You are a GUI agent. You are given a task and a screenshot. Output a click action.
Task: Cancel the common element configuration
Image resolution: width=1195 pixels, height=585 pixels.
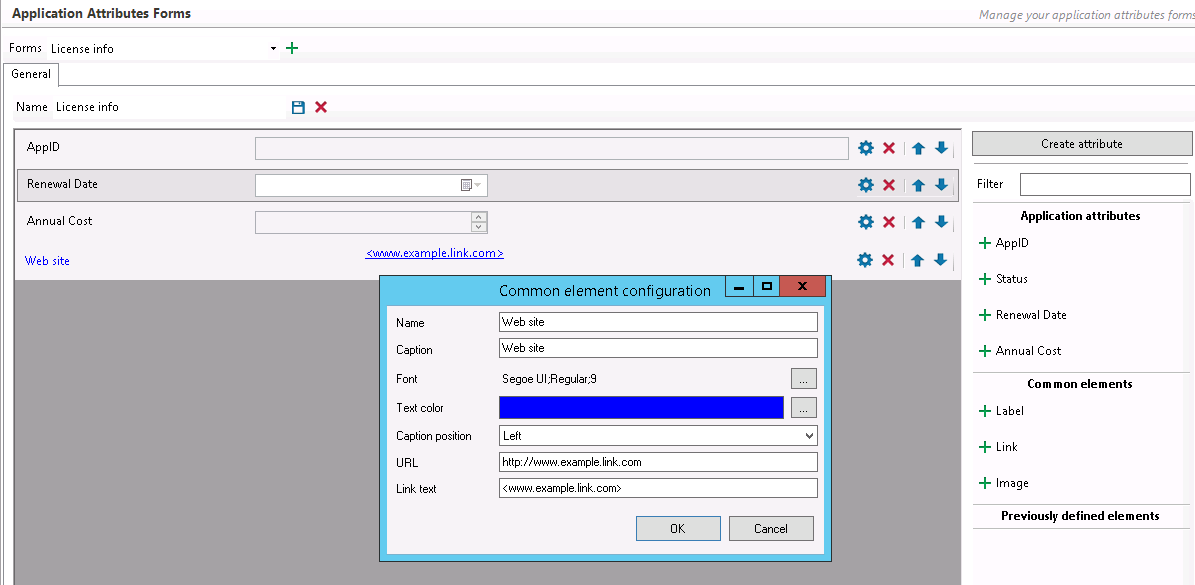pos(771,528)
